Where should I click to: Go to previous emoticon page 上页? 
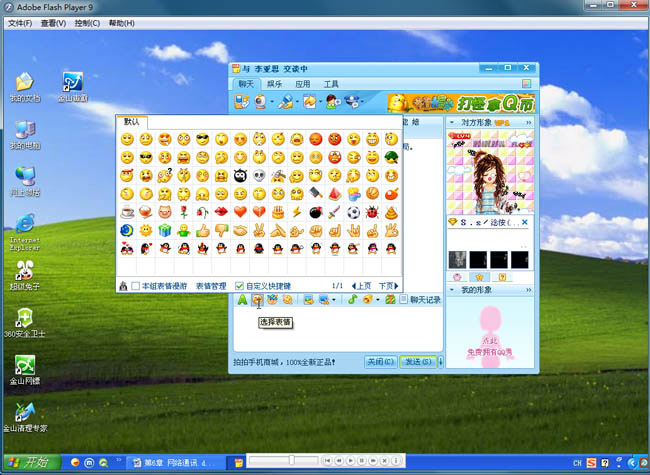tap(361, 286)
